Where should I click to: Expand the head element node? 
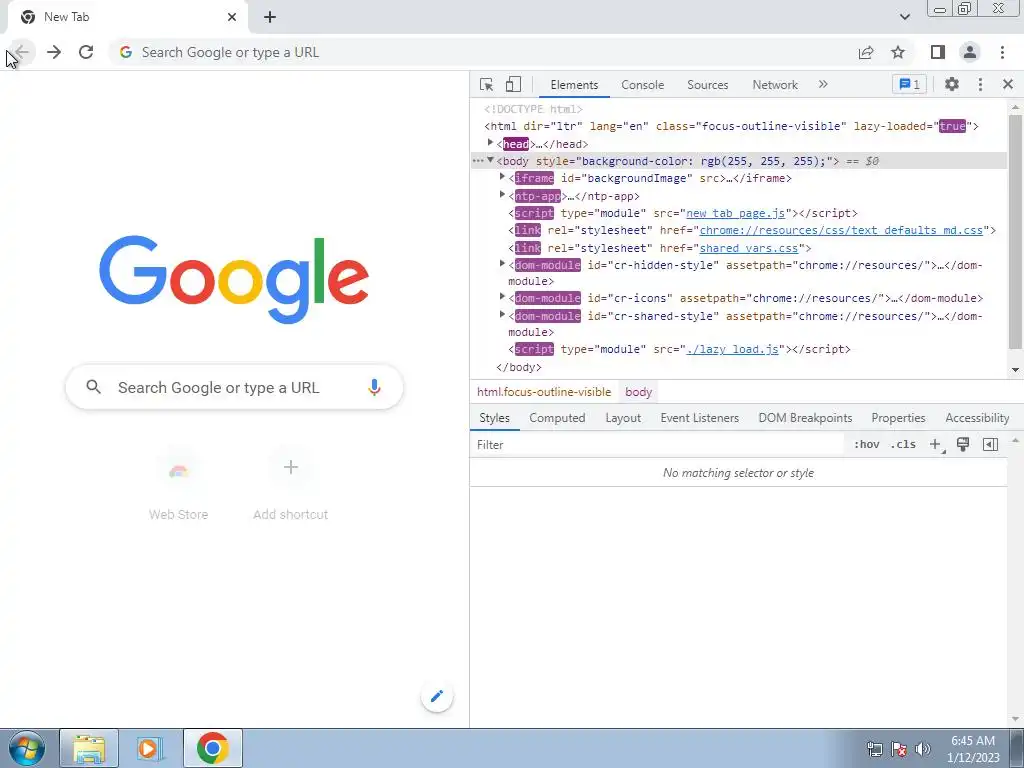pyautogui.click(x=490, y=143)
